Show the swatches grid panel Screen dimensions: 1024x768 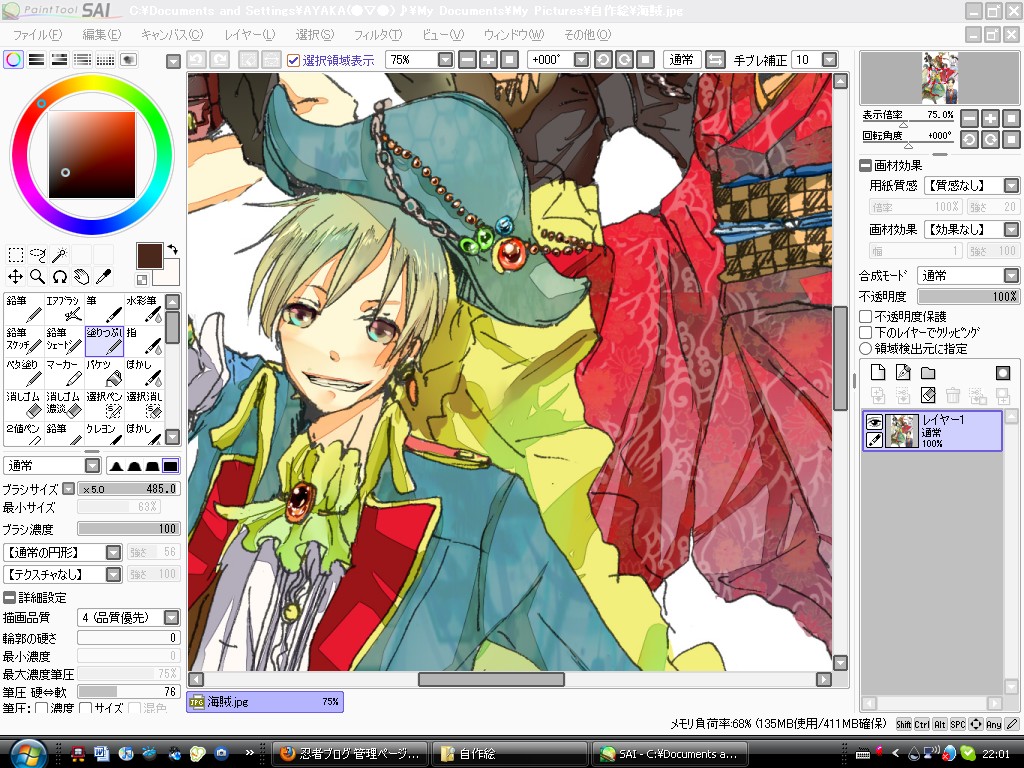pos(105,60)
